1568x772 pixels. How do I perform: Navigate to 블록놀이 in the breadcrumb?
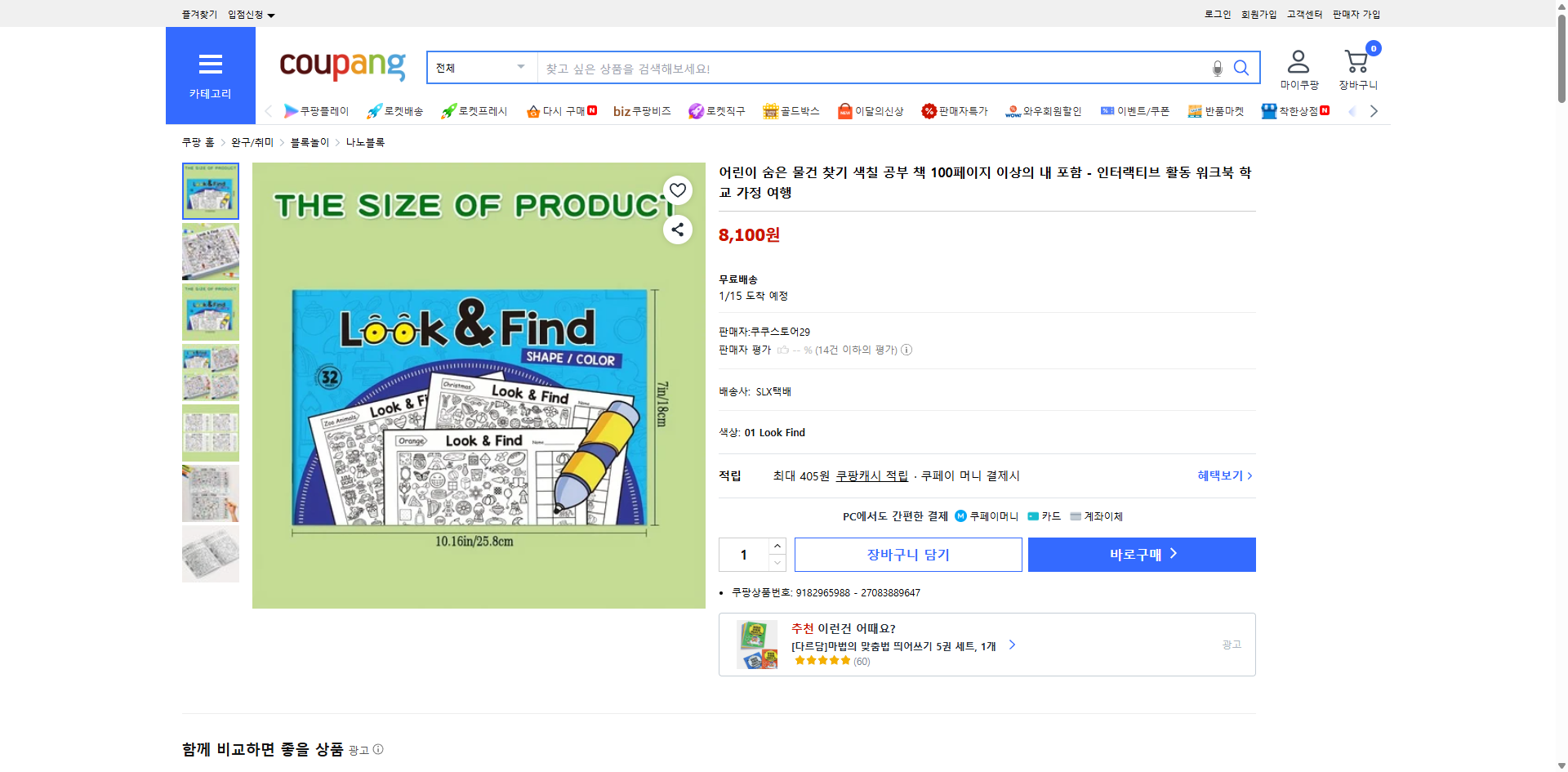[309, 141]
